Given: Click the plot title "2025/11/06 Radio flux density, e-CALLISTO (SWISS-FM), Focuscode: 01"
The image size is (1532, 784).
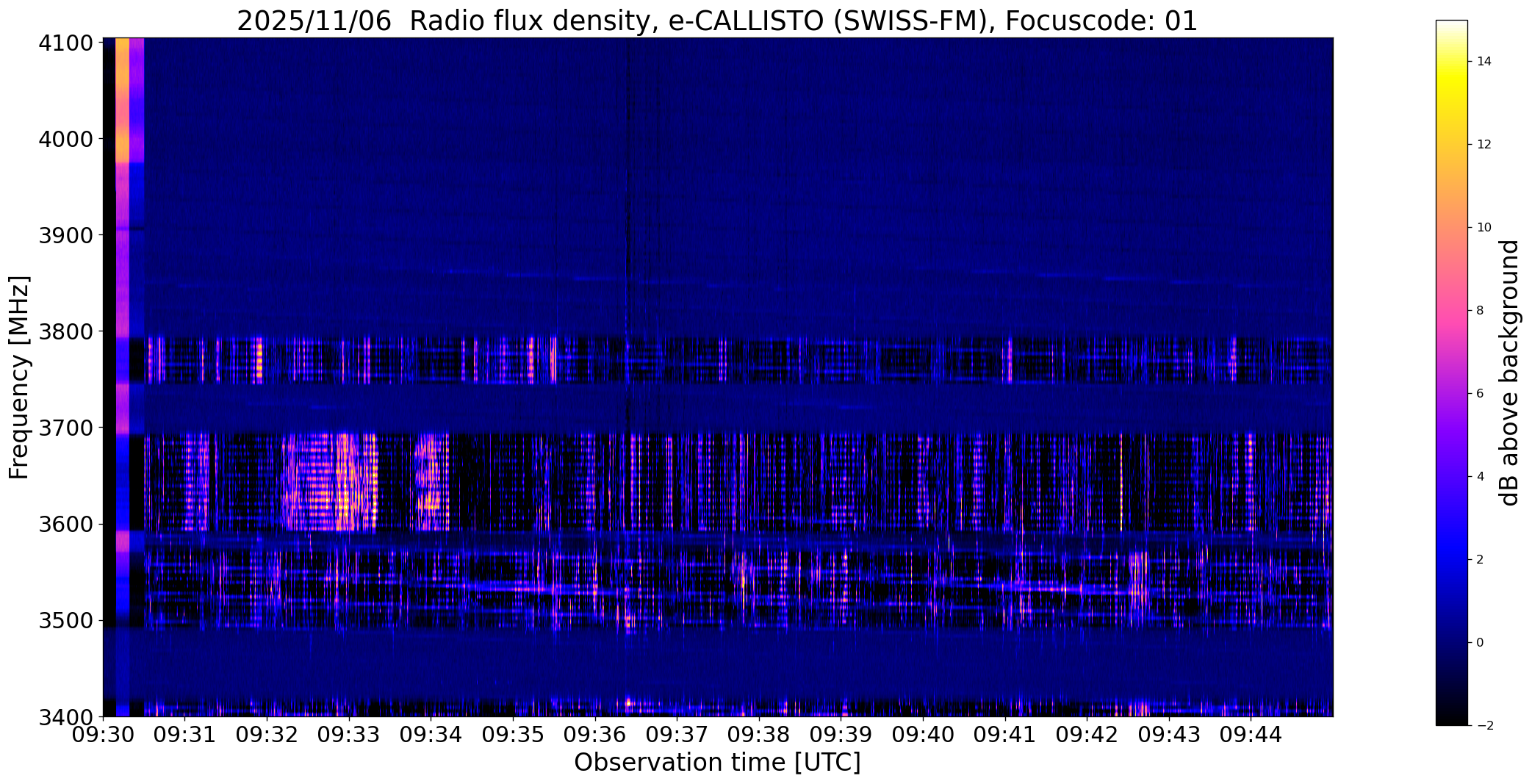Looking at the screenshot, I should (x=717, y=21).
